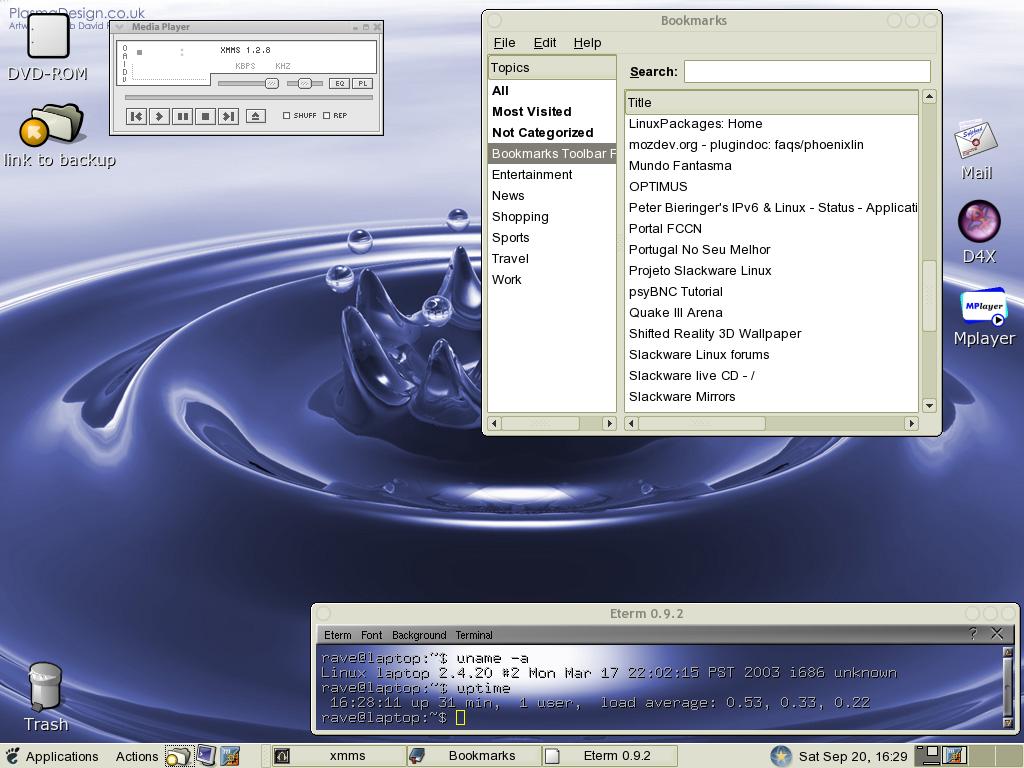Toggle the PL playlist button

[x=362, y=84]
